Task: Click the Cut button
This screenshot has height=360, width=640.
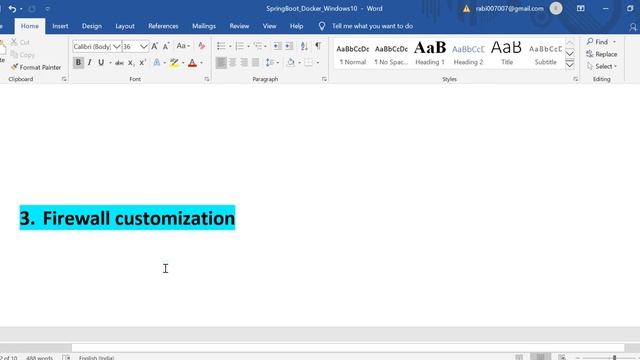Action: click(x=20, y=42)
